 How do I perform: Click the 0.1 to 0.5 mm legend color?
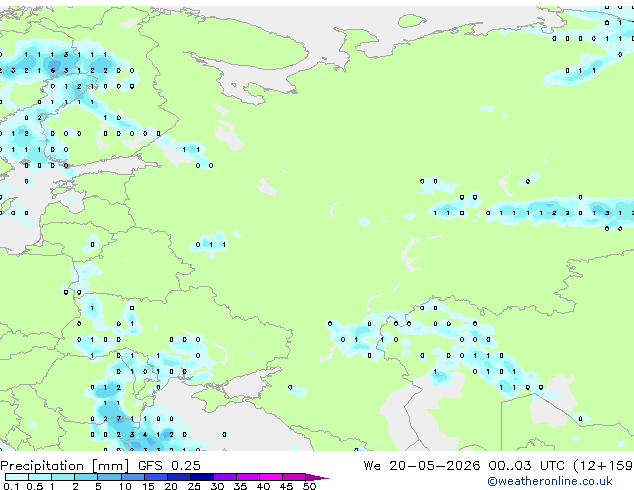[17, 477]
